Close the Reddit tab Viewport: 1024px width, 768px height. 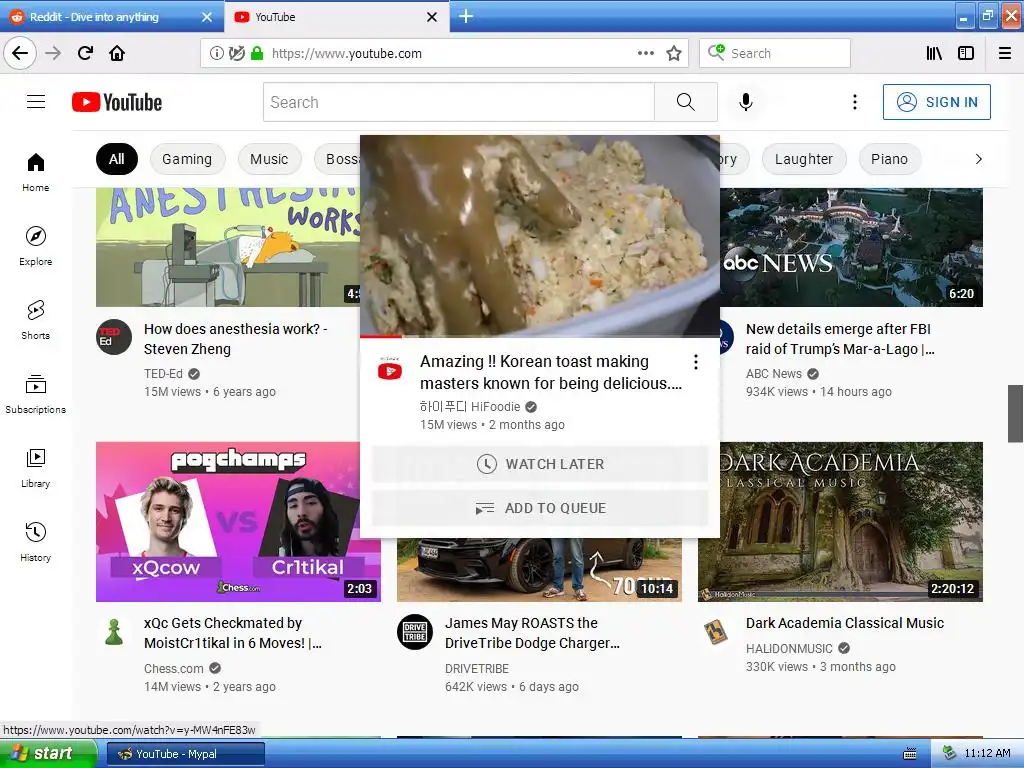[x=206, y=17]
